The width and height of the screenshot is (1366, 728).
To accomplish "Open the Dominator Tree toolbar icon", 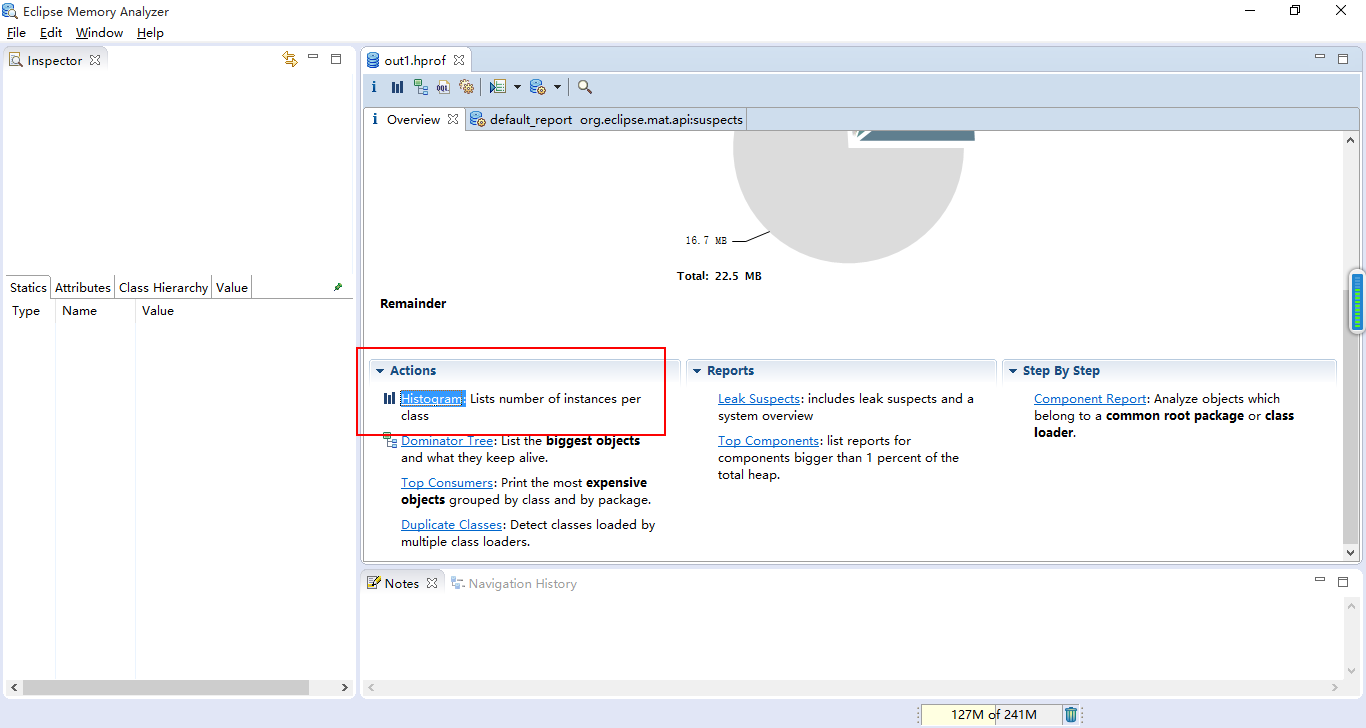I will (421, 87).
